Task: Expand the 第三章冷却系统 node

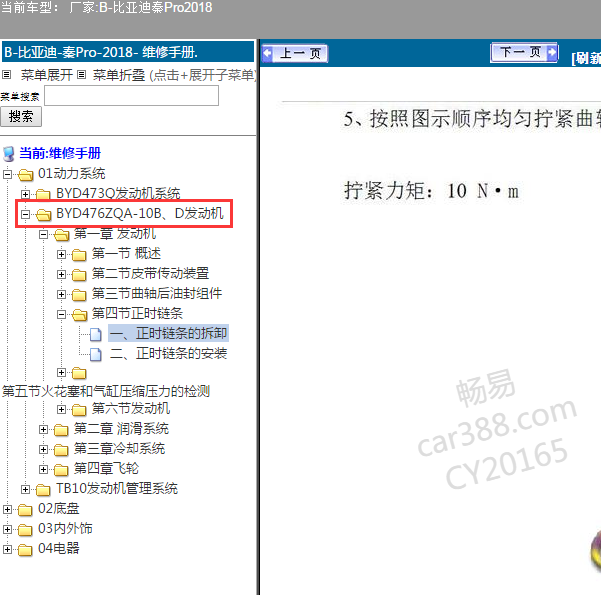Action: click(43, 449)
